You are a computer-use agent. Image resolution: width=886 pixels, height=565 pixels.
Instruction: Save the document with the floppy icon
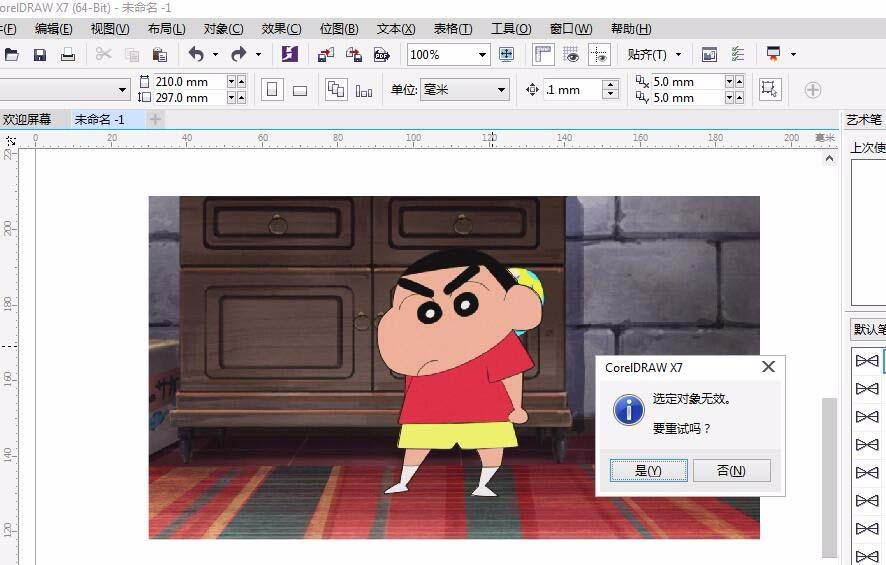coord(40,55)
